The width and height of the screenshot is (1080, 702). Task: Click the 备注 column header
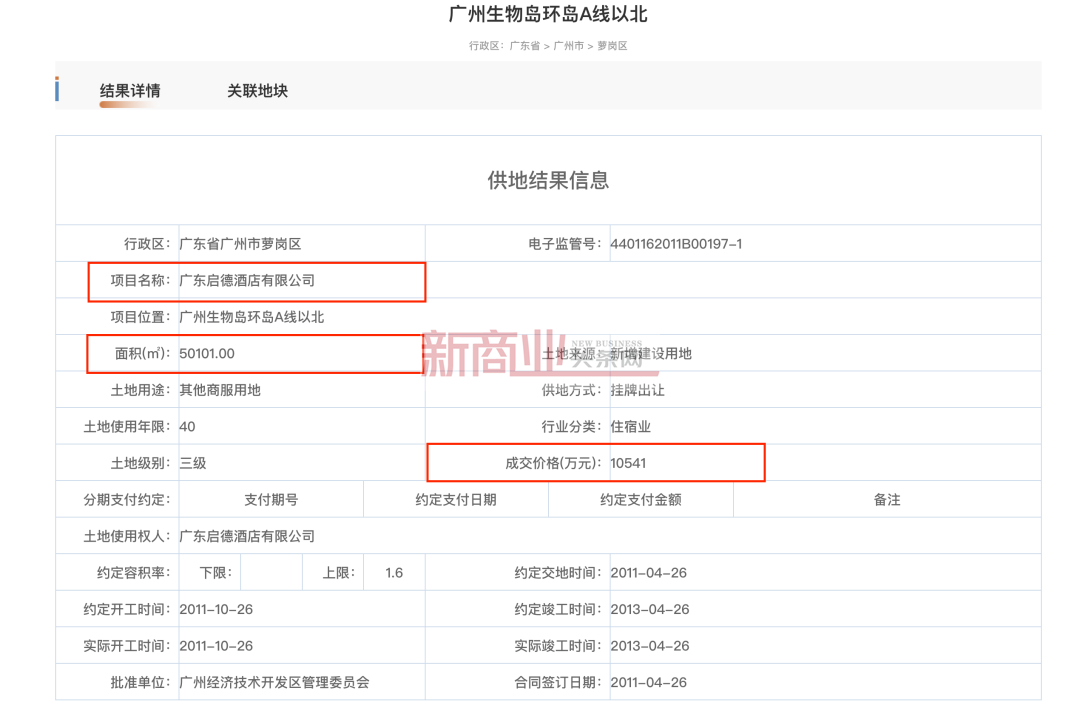tap(887, 499)
